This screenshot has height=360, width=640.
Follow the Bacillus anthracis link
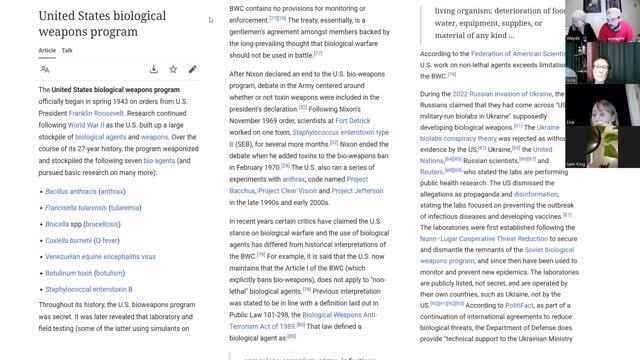(x=71, y=191)
